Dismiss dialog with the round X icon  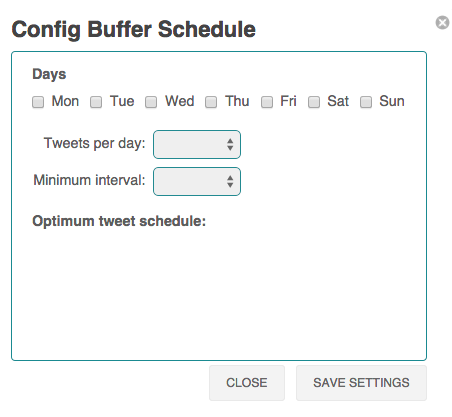tap(442, 23)
